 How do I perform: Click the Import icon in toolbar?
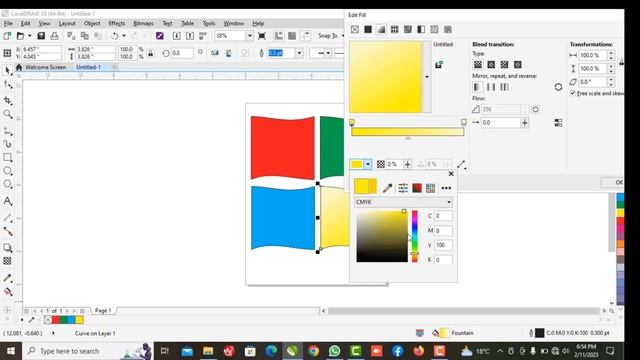177,36
